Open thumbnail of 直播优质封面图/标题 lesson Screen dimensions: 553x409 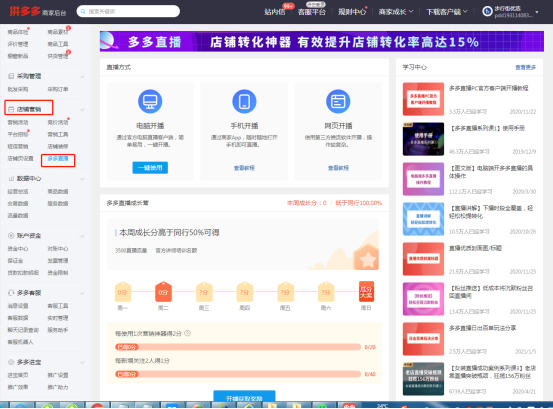pyautogui.click(x=423, y=259)
